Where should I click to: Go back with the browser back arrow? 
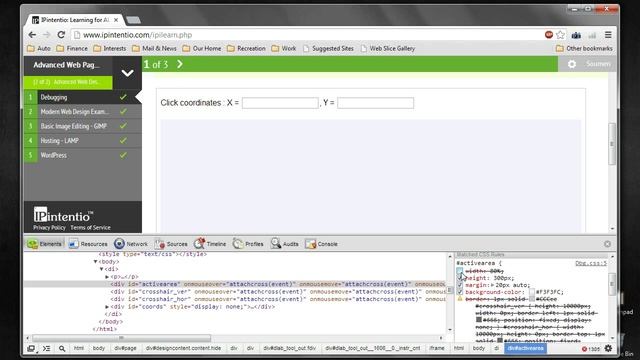32,35
